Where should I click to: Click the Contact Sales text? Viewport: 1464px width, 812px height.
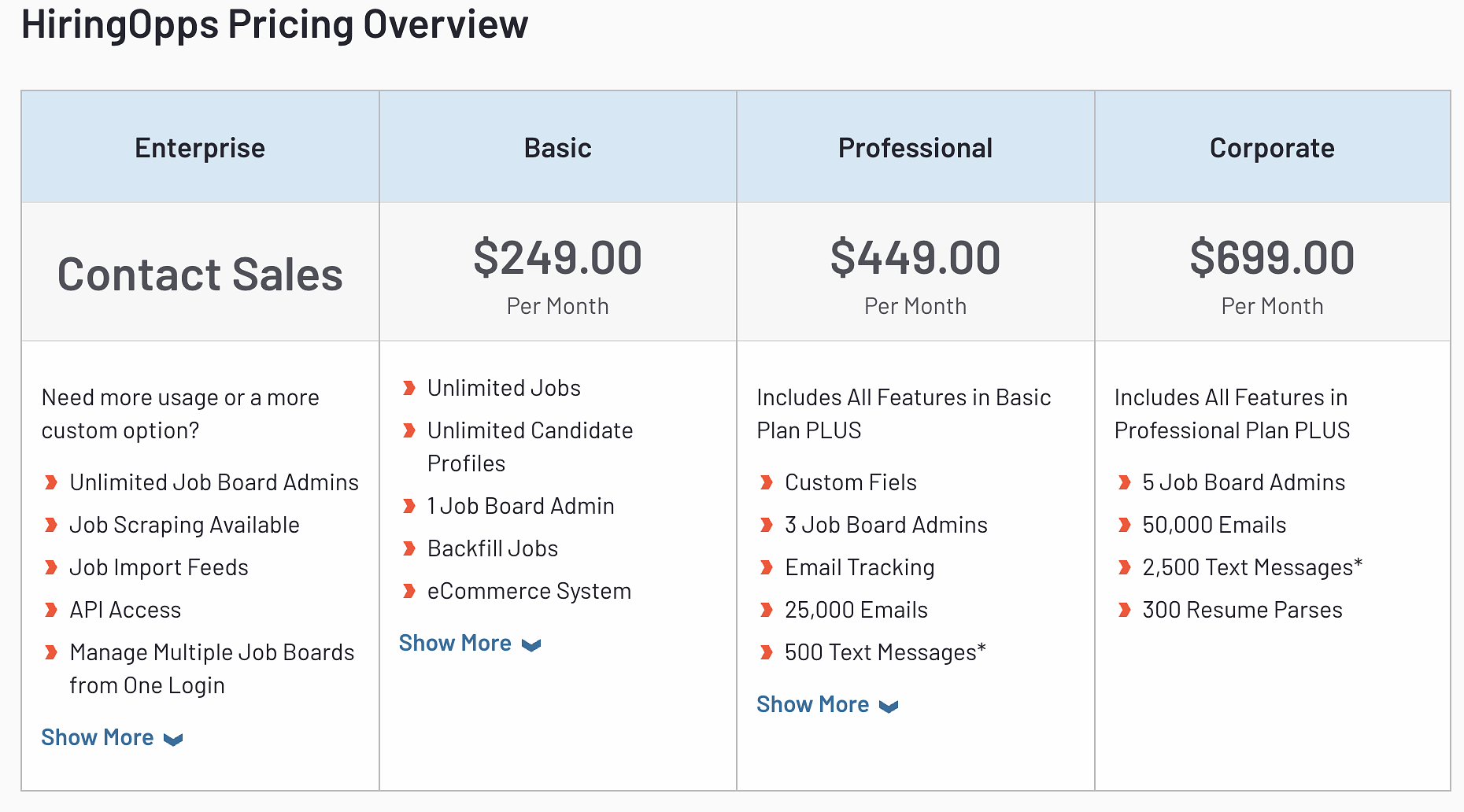(200, 275)
